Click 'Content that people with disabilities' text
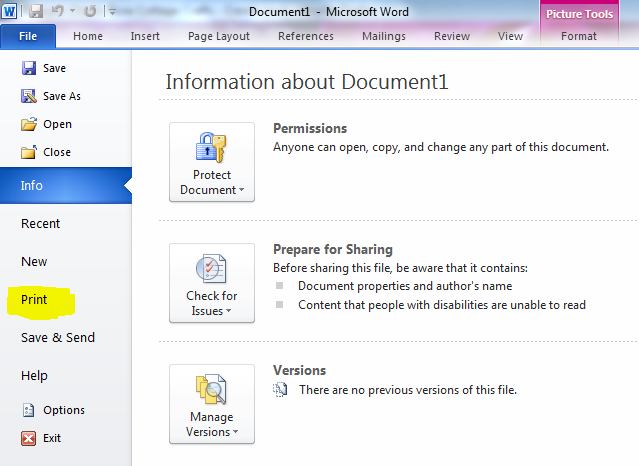Image resolution: width=639 pixels, height=466 pixels. 442,305
